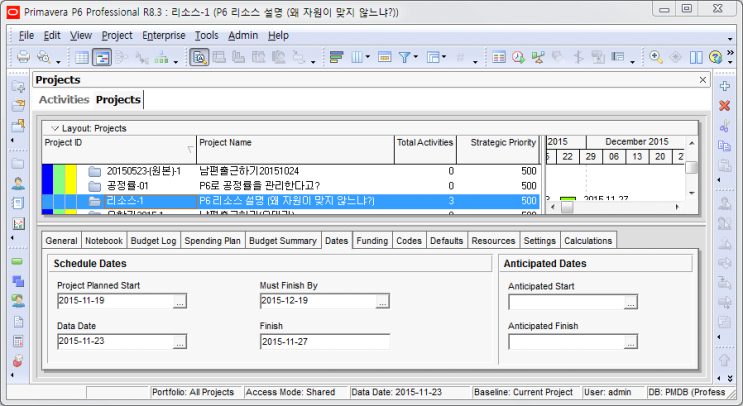Open the date picker for Project Planned Start
This screenshot has height=406, width=743.
(180, 301)
